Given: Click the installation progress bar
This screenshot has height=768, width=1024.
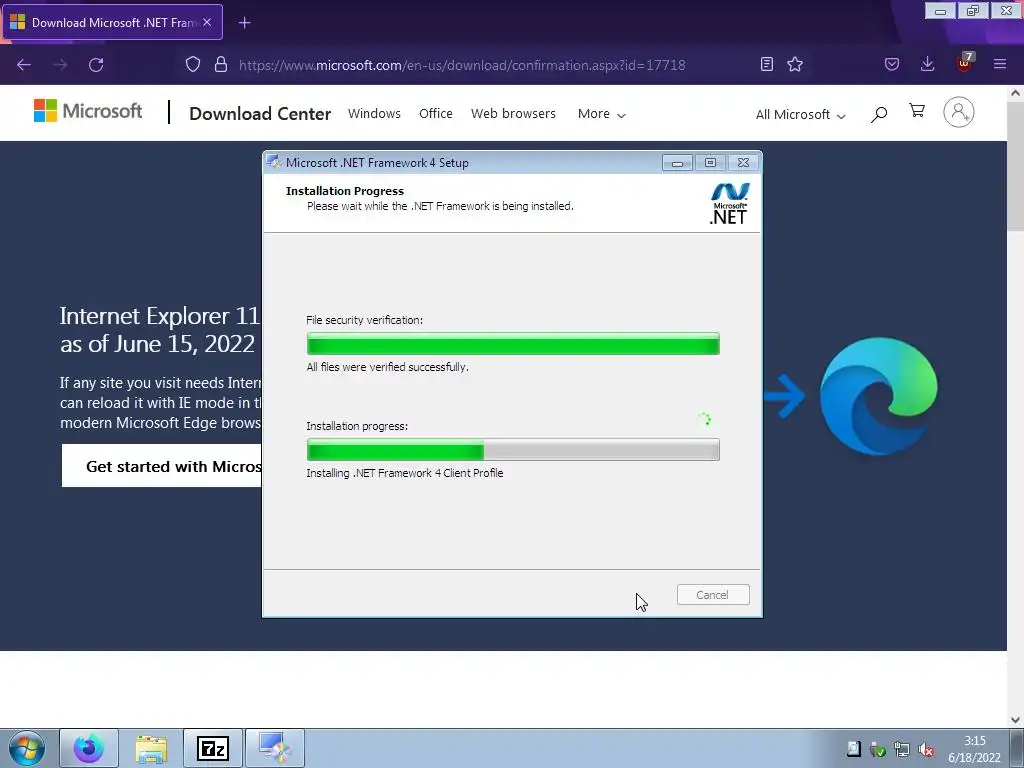Looking at the screenshot, I should (513, 449).
